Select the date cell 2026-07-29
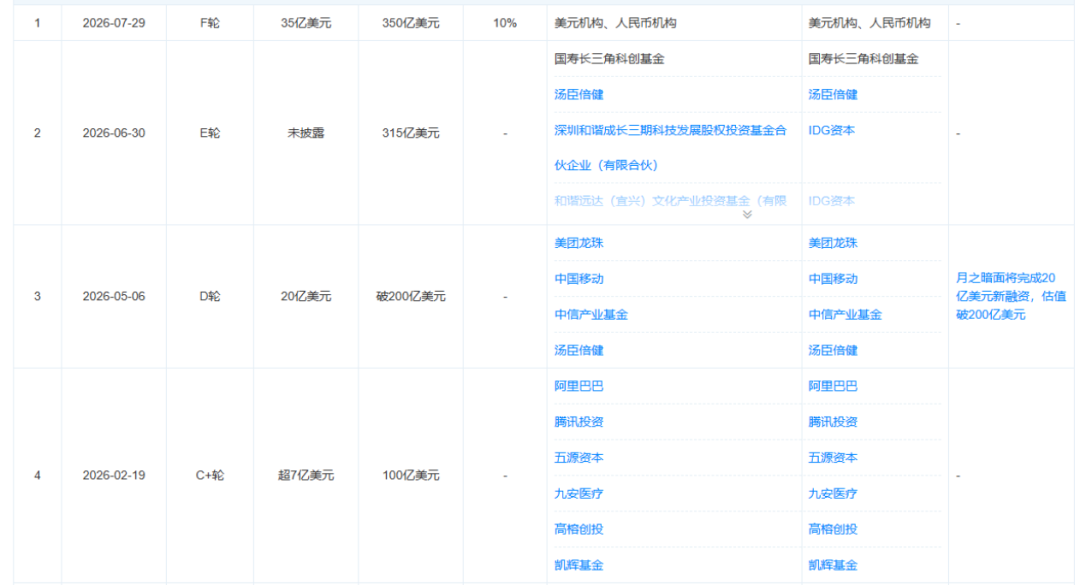1080x585 pixels. (114, 23)
